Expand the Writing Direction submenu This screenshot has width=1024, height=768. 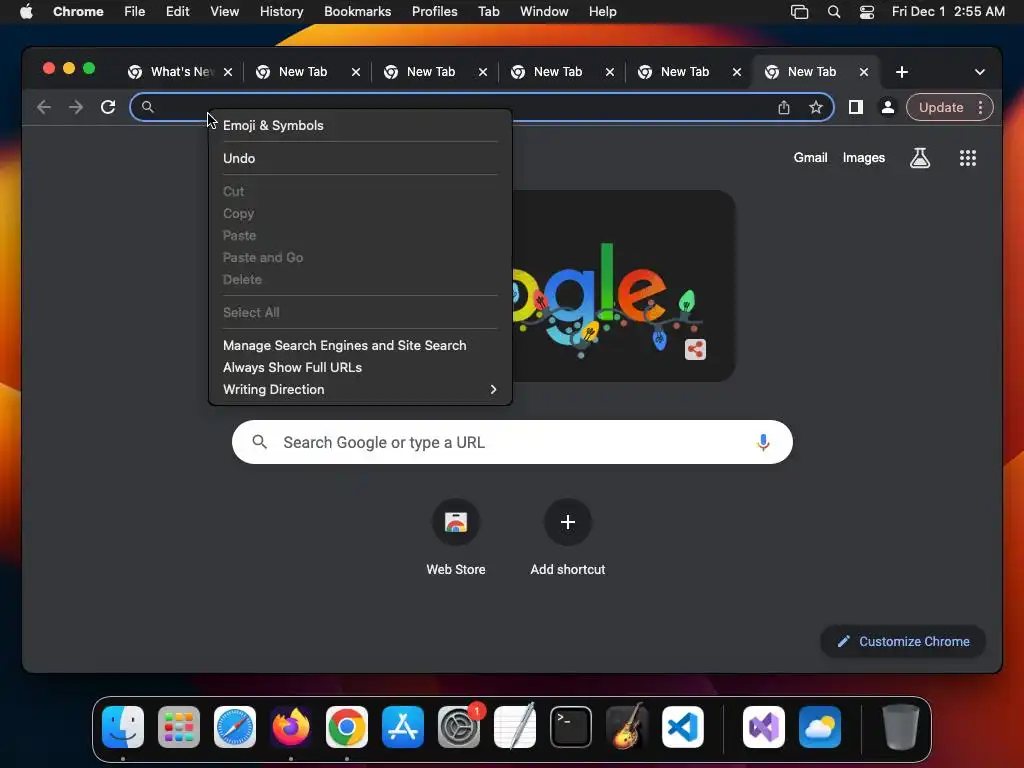360,389
